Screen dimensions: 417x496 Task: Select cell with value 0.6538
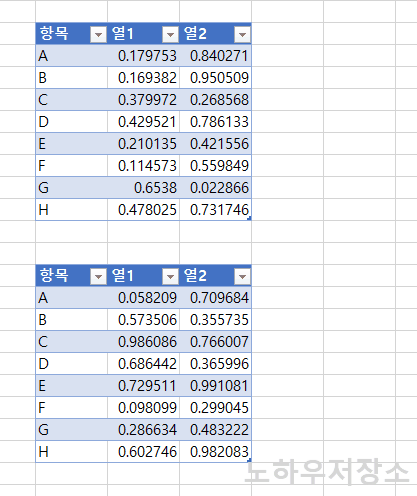click(144, 188)
